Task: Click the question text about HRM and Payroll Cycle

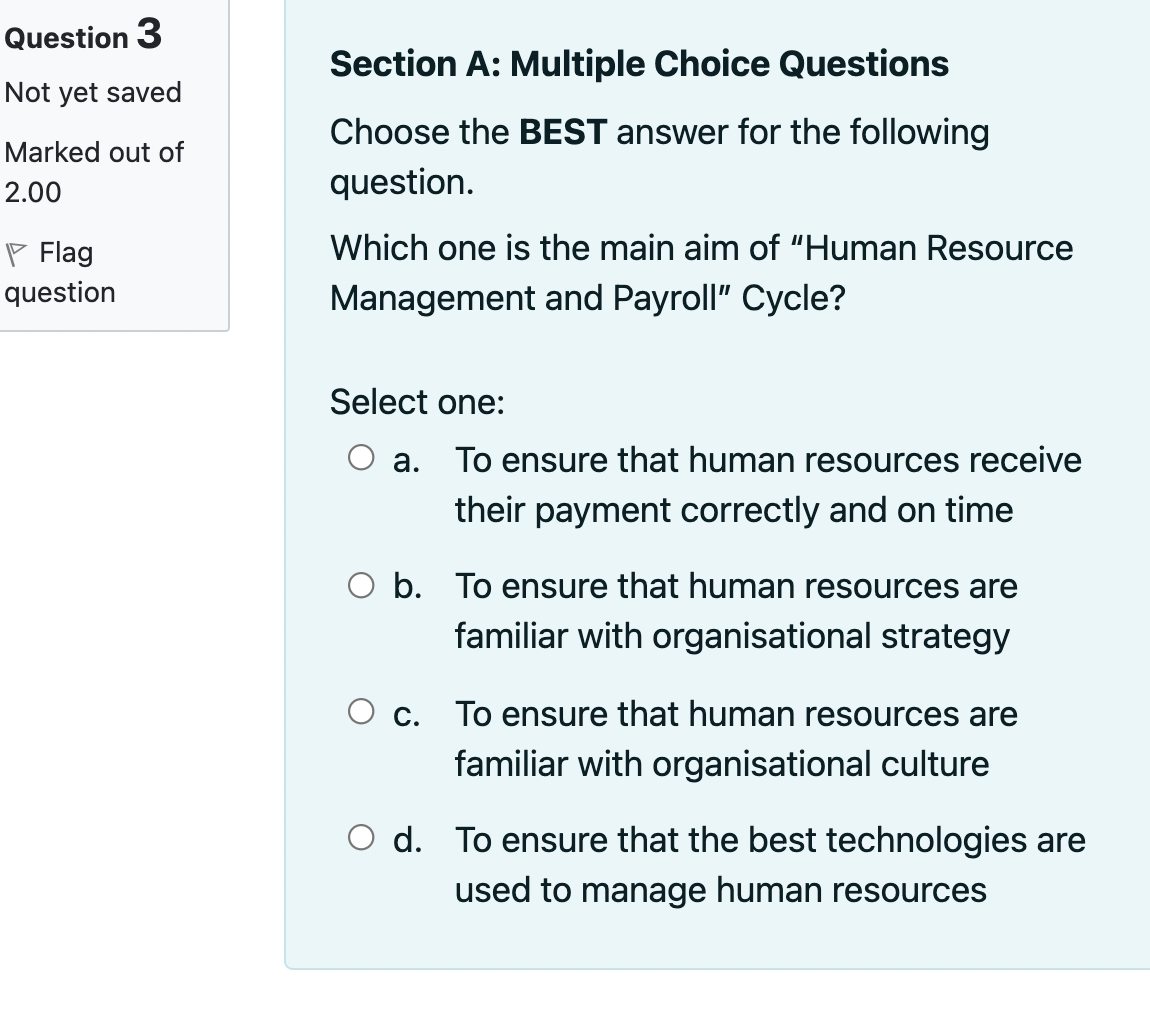Action: tap(700, 272)
